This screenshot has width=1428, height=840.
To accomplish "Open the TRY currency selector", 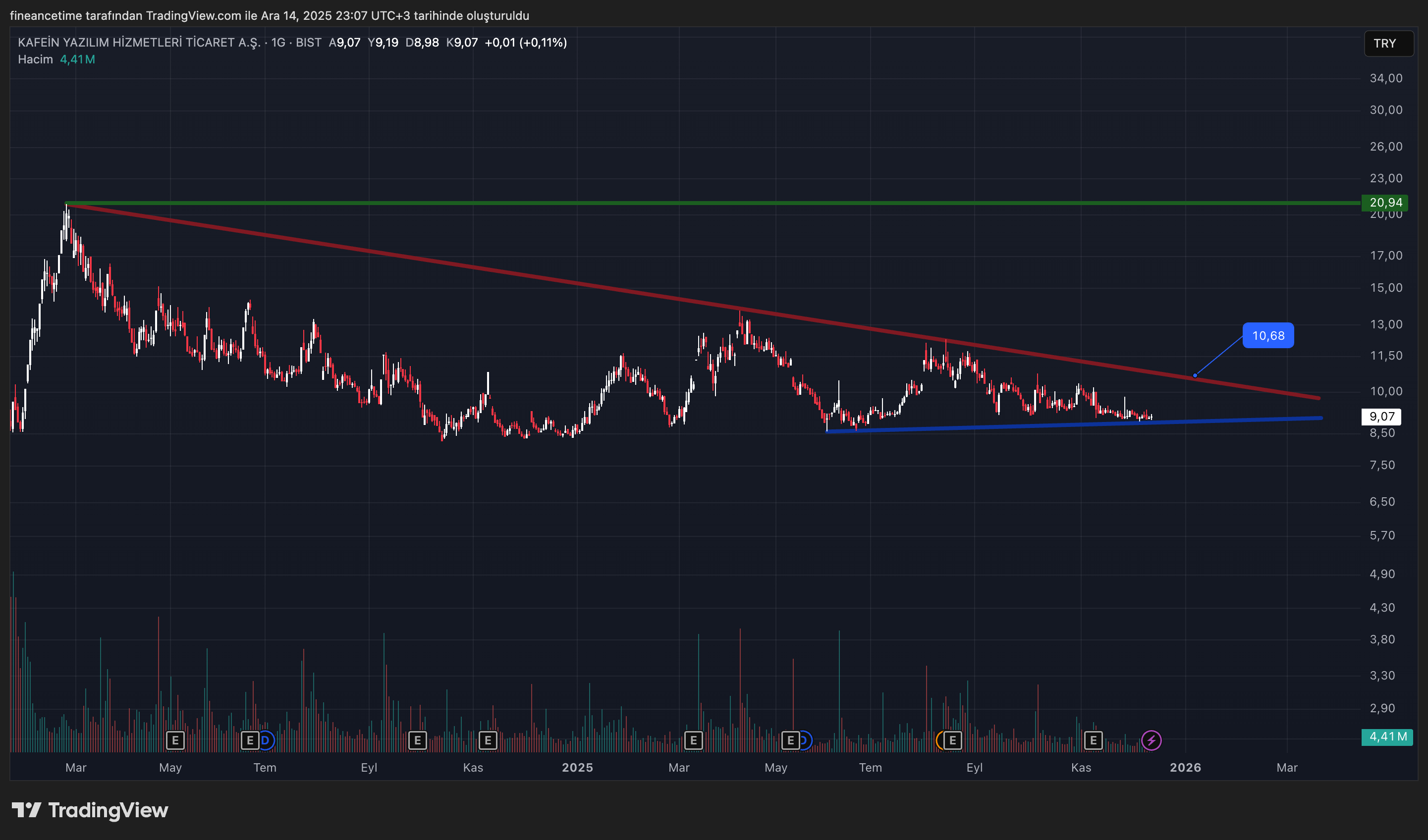I will (x=1384, y=44).
